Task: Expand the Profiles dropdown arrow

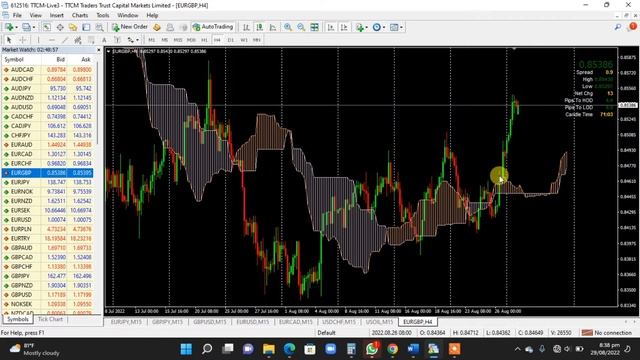Action: [x=34, y=27]
